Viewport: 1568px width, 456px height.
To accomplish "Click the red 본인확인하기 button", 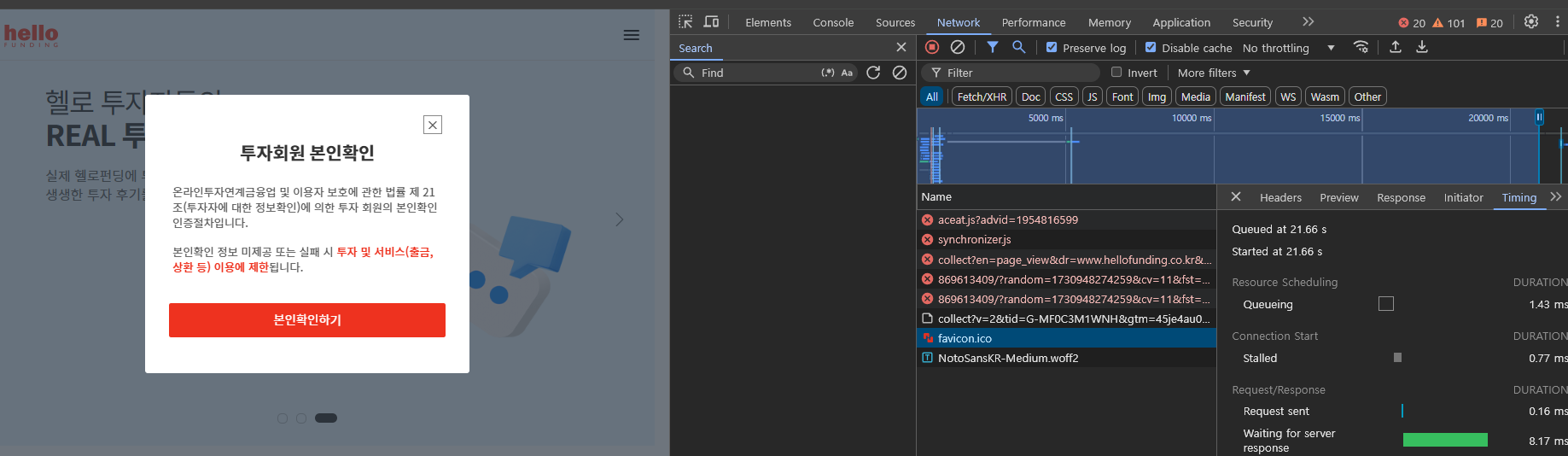I will (307, 320).
